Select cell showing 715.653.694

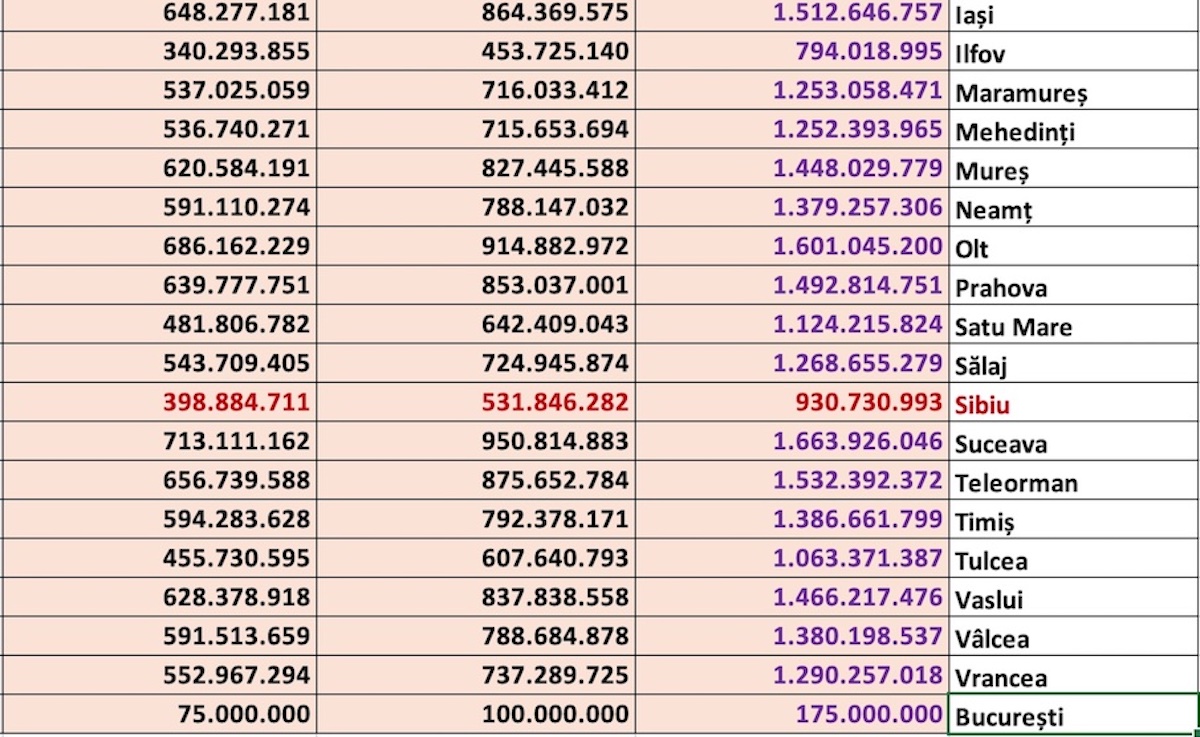click(x=476, y=131)
